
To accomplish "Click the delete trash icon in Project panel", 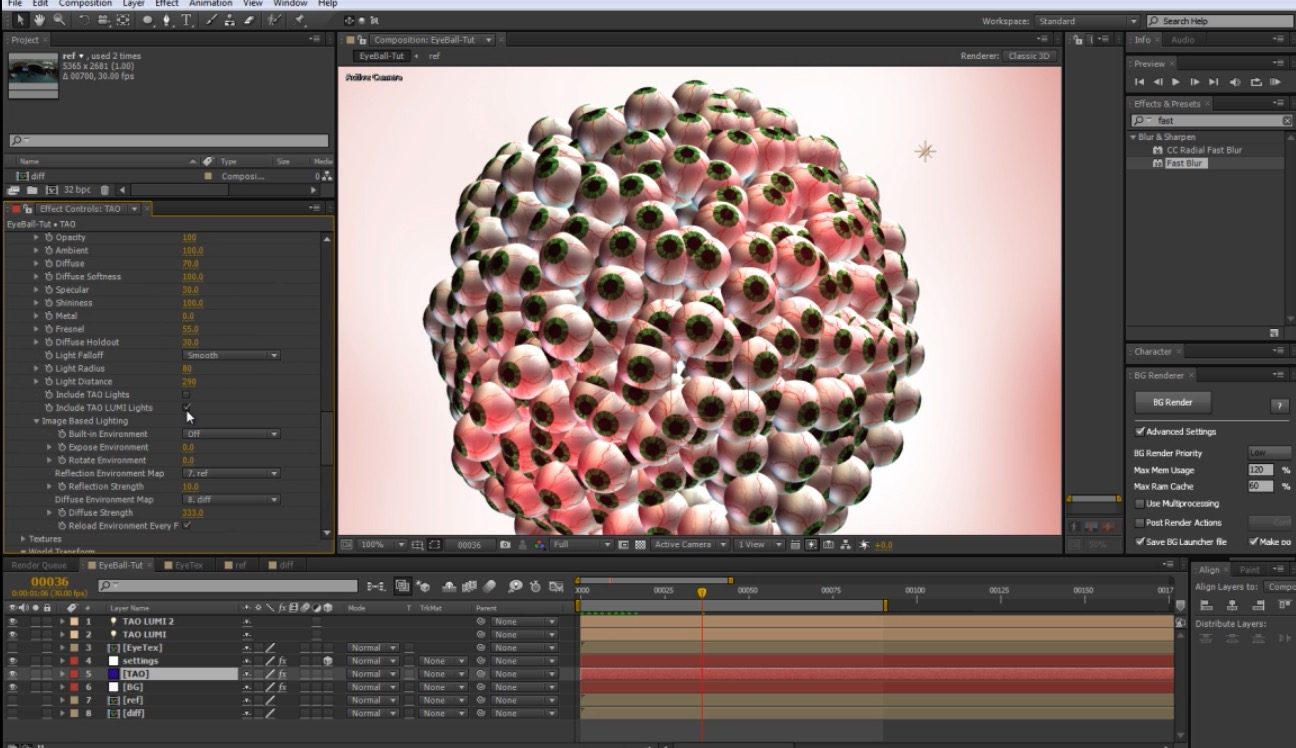I will (104, 190).
